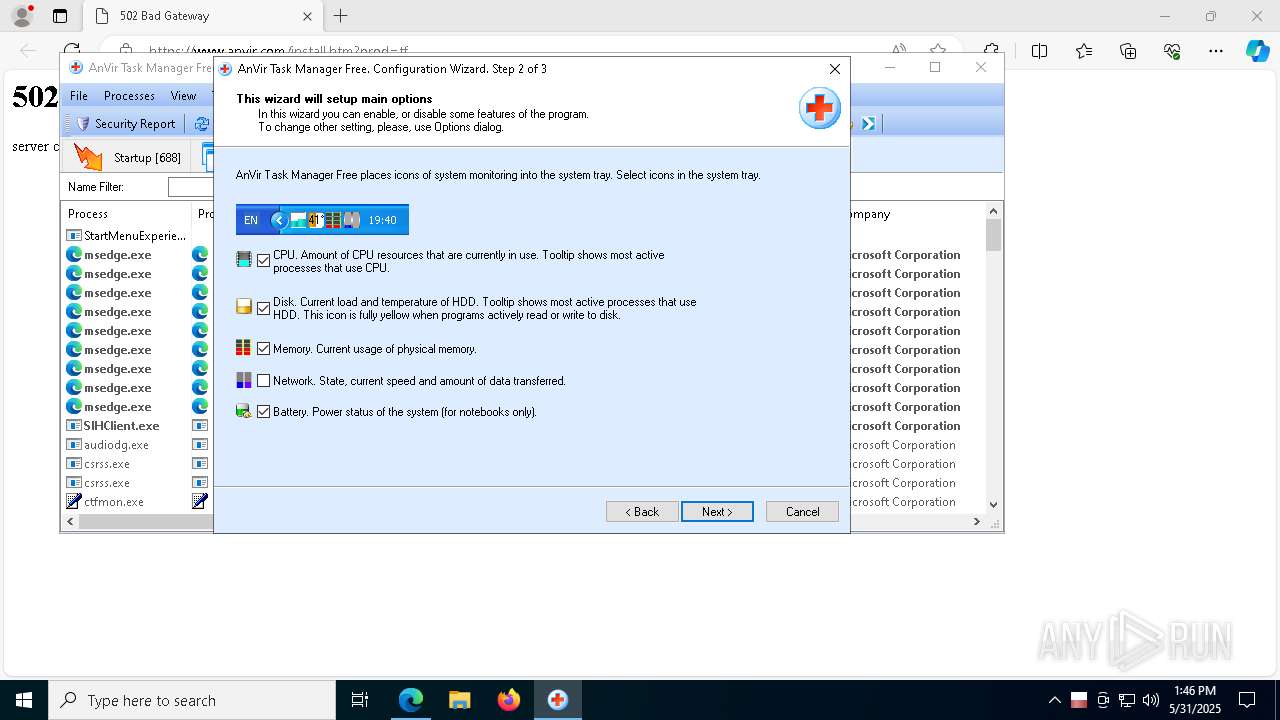1280x720 pixels.
Task: Click the blue arrow icon in AnVir toolbar
Action: [868, 124]
